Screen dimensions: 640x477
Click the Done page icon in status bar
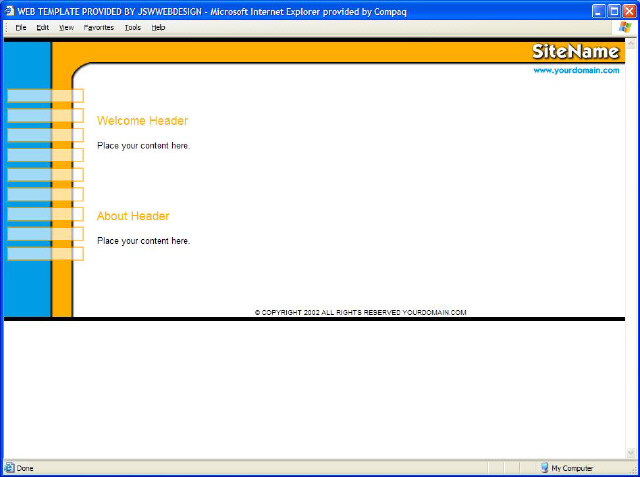click(x=9, y=468)
